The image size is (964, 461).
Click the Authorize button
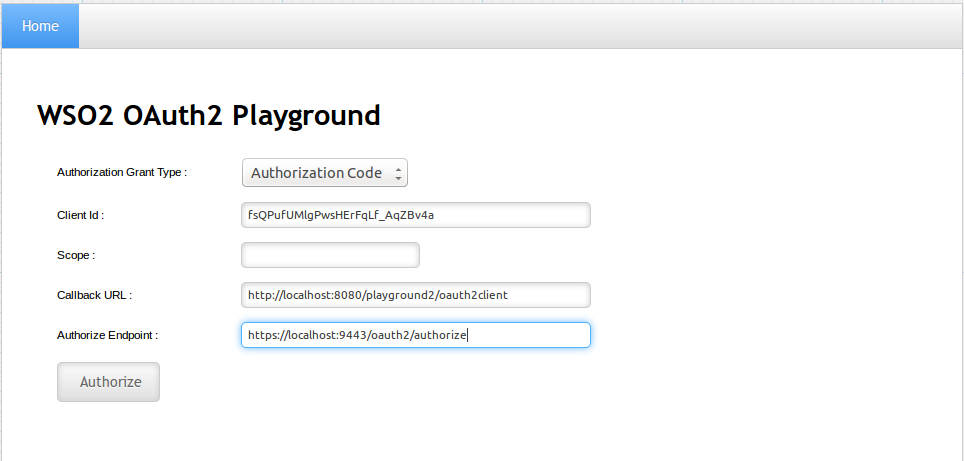pos(109,382)
